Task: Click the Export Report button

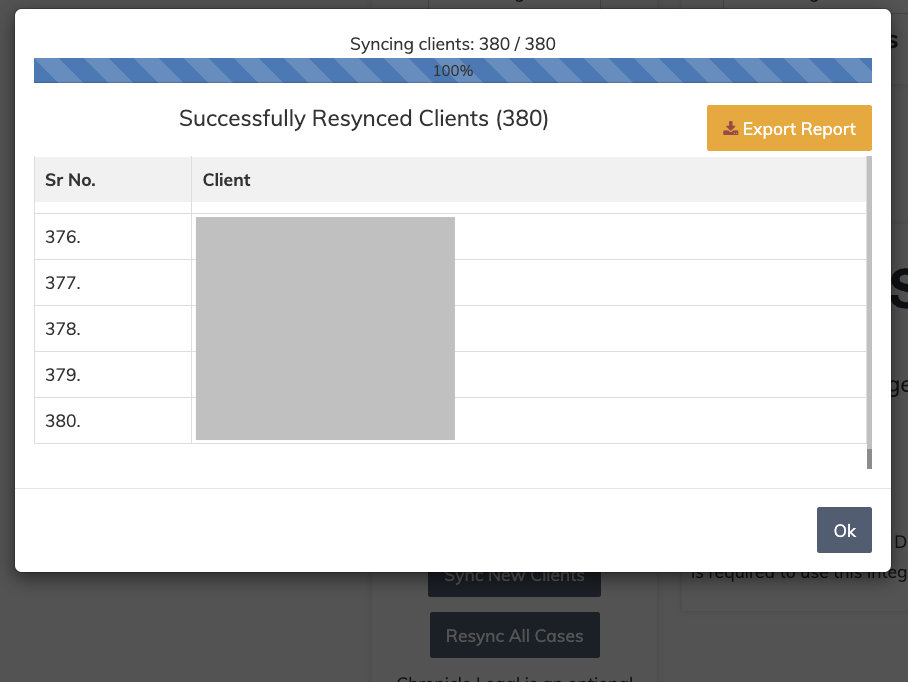Action: click(x=789, y=128)
